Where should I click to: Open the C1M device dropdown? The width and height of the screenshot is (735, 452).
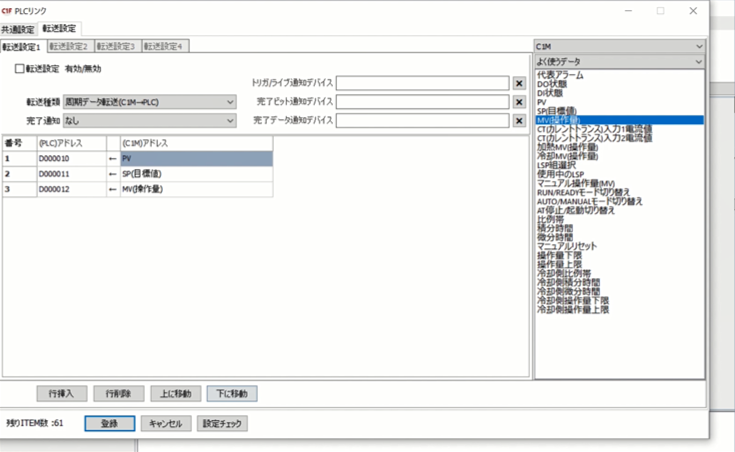[619, 46]
